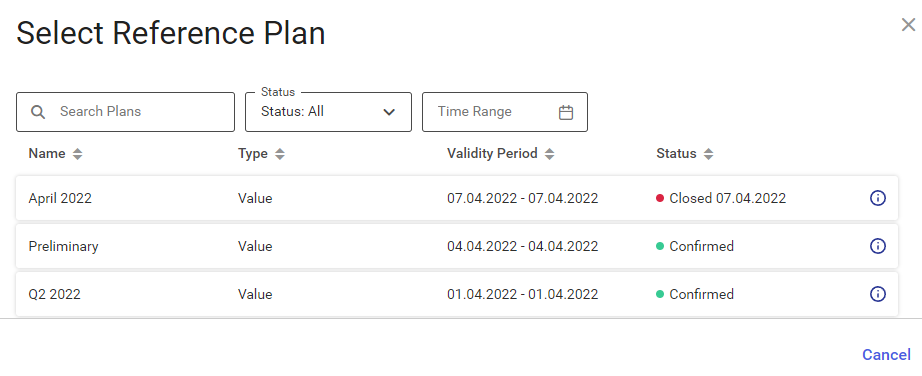The width and height of the screenshot is (922, 376).
Task: Select the April 2022 plan row
Action: [457, 198]
